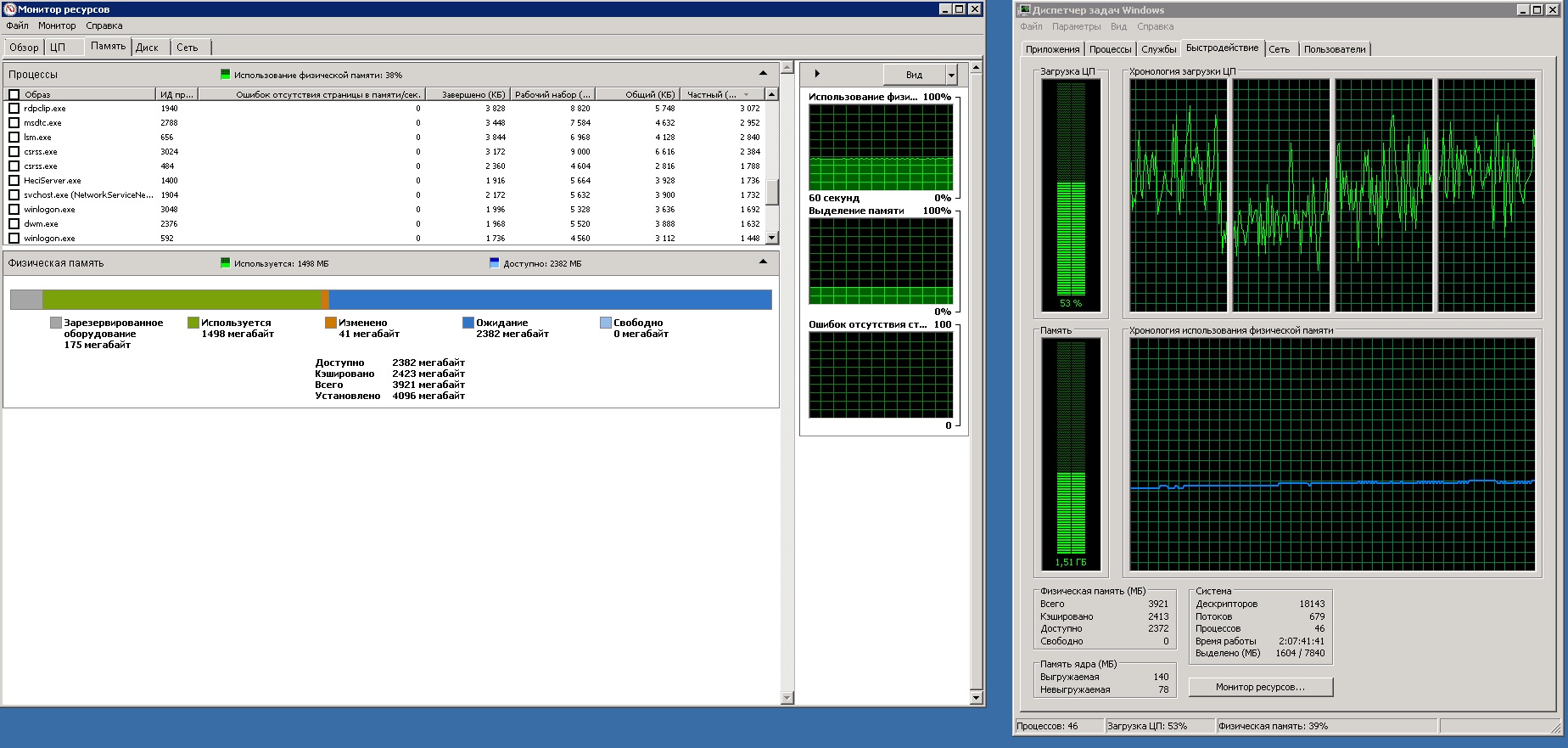Viewport: 1568px width, 748px height.
Task: Enable the select-all checkbox beside Образ
Action: 14,94
